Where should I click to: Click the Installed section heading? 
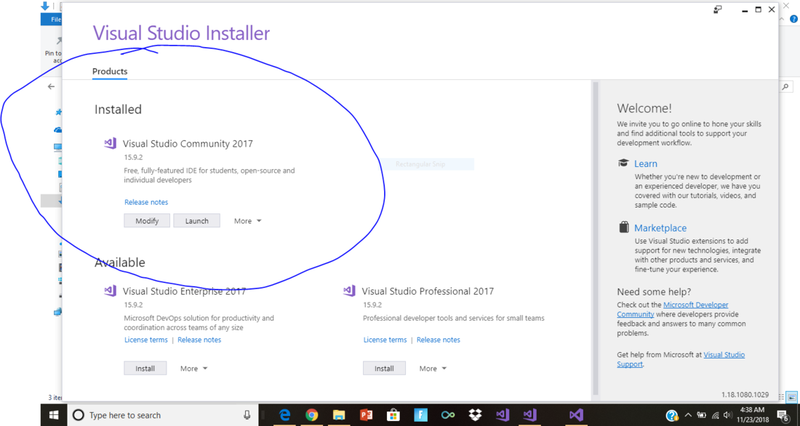tap(118, 109)
